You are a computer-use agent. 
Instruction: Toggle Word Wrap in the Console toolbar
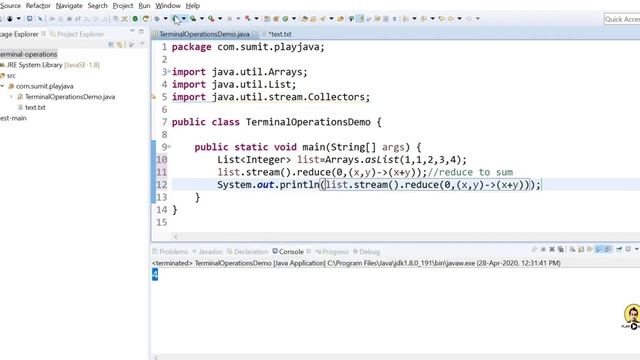(589, 249)
